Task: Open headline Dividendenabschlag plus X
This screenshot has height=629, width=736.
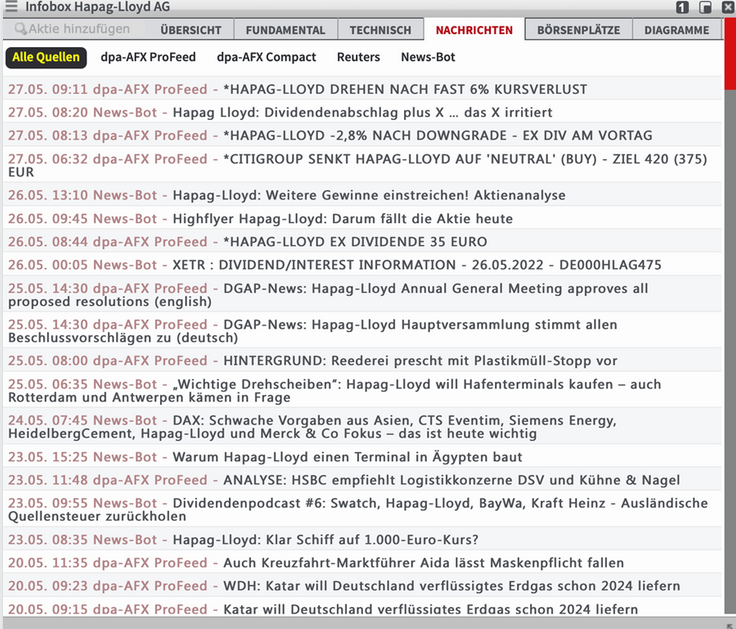Action: pyautogui.click(x=362, y=112)
